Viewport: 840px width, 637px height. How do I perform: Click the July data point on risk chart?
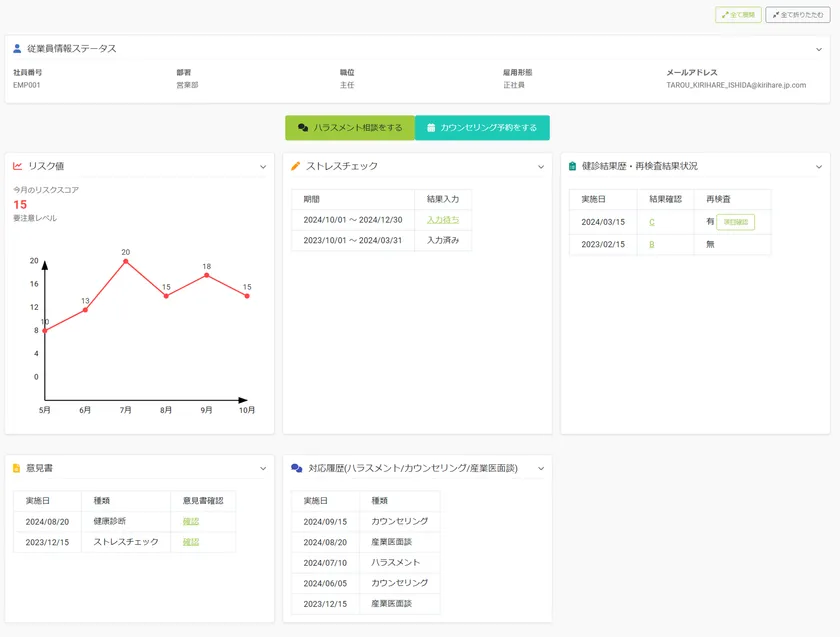tap(125, 262)
